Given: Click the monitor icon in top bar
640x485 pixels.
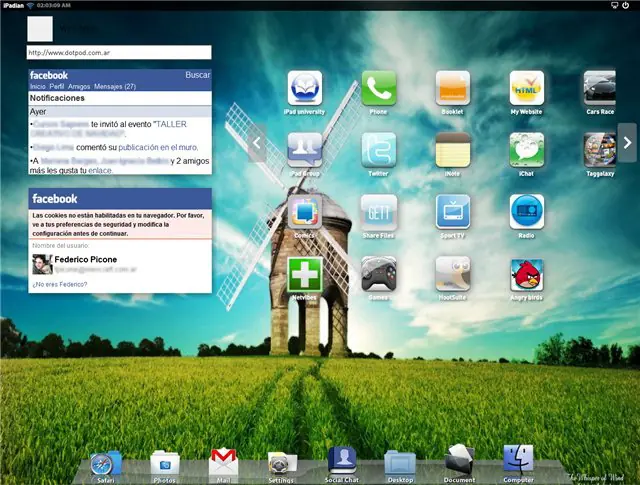Looking at the screenshot, I should tap(614, 5).
